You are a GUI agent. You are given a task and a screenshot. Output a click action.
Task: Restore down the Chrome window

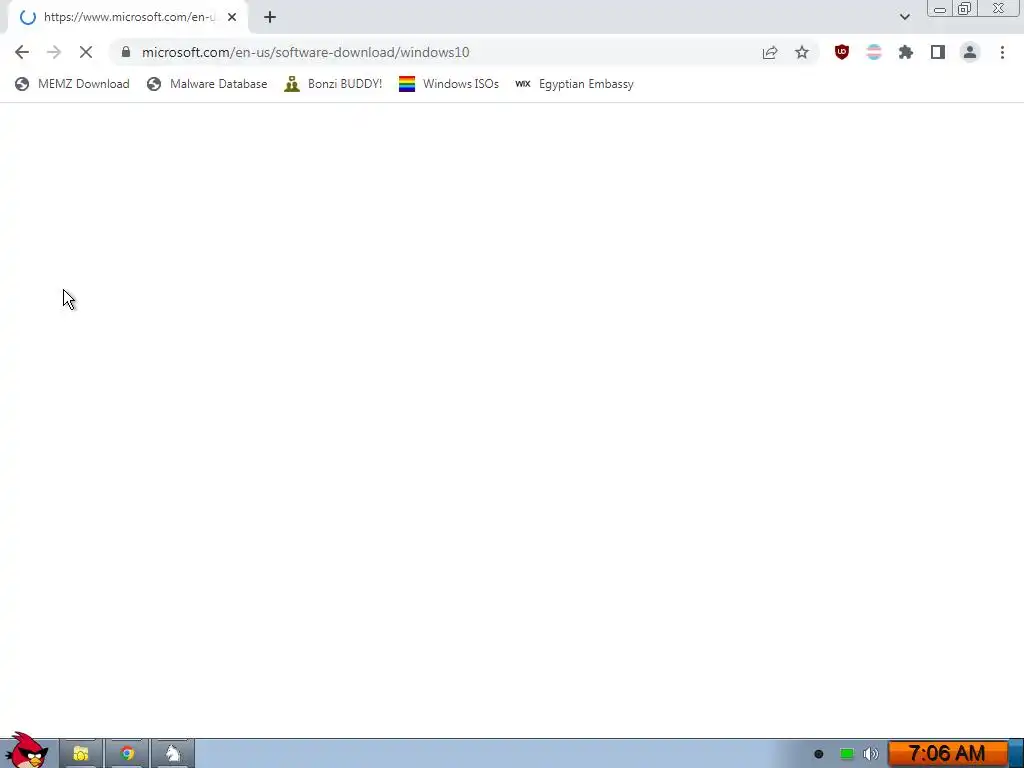tap(965, 8)
